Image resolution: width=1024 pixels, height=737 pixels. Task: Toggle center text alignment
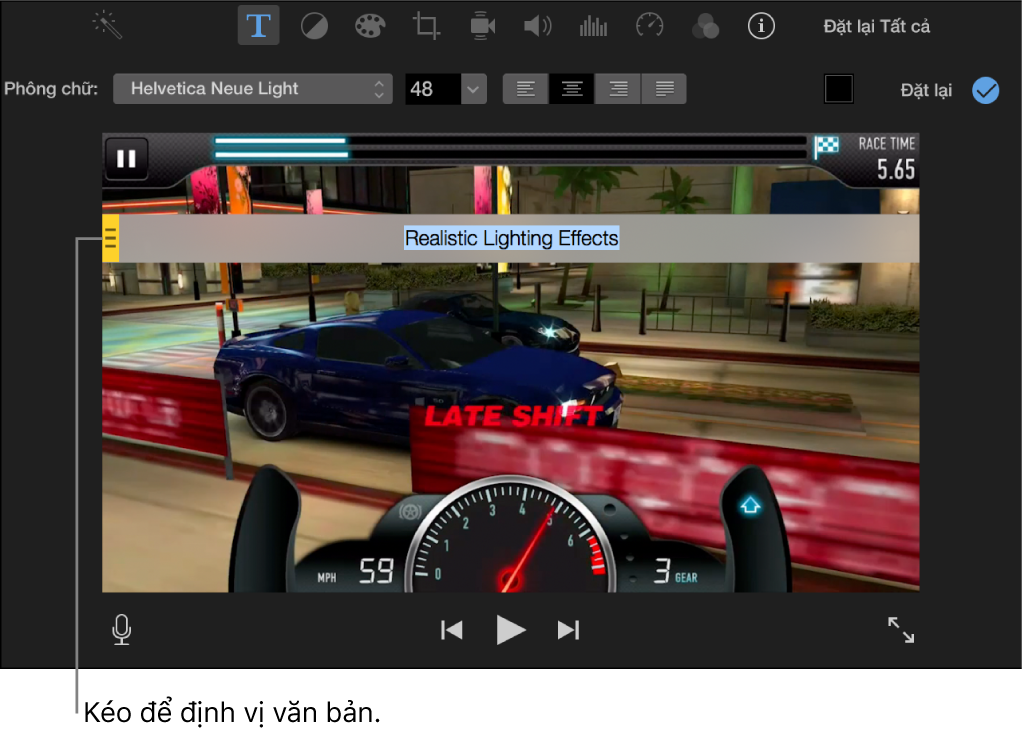coord(571,89)
